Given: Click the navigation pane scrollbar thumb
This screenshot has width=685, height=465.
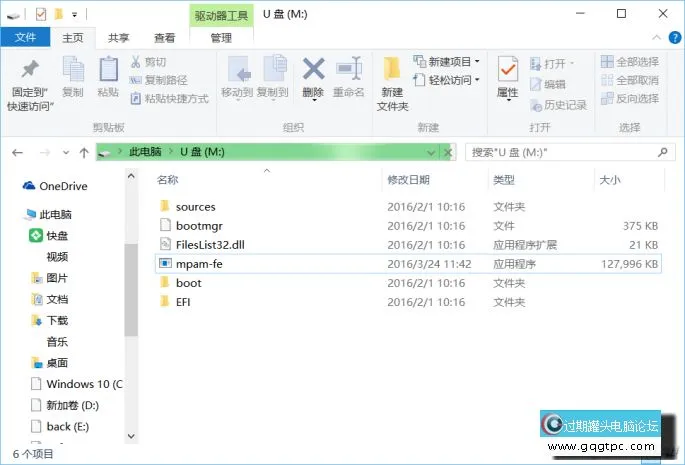Looking at the screenshot, I should tap(131, 290).
